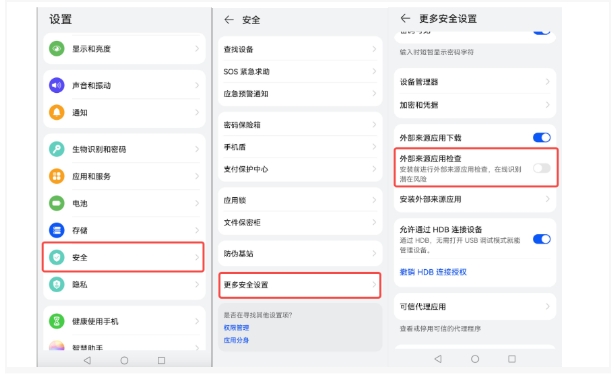Tap home circle in left navigation bar
The image size is (616, 374).
(x=124, y=360)
